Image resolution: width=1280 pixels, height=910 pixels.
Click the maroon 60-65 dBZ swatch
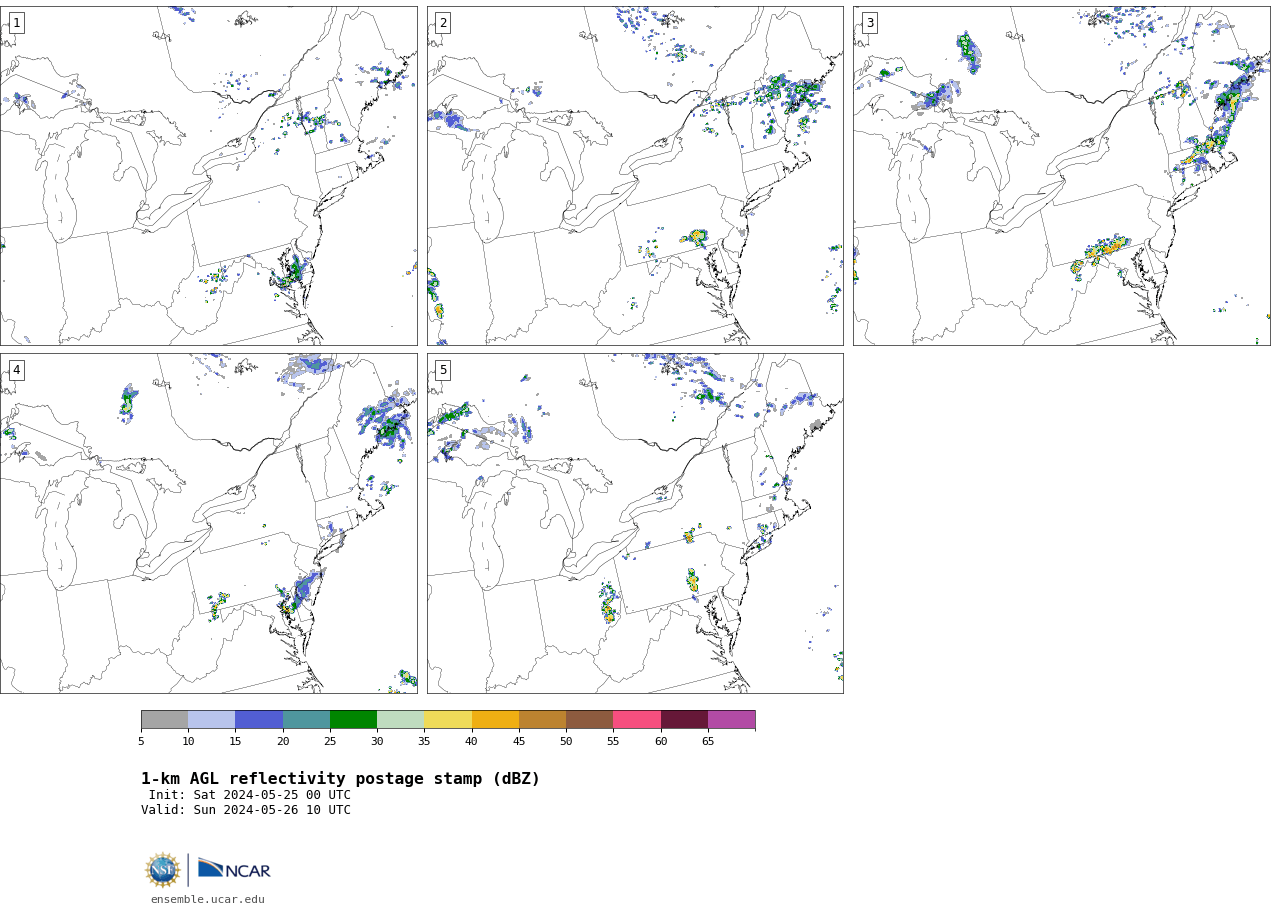(x=684, y=720)
